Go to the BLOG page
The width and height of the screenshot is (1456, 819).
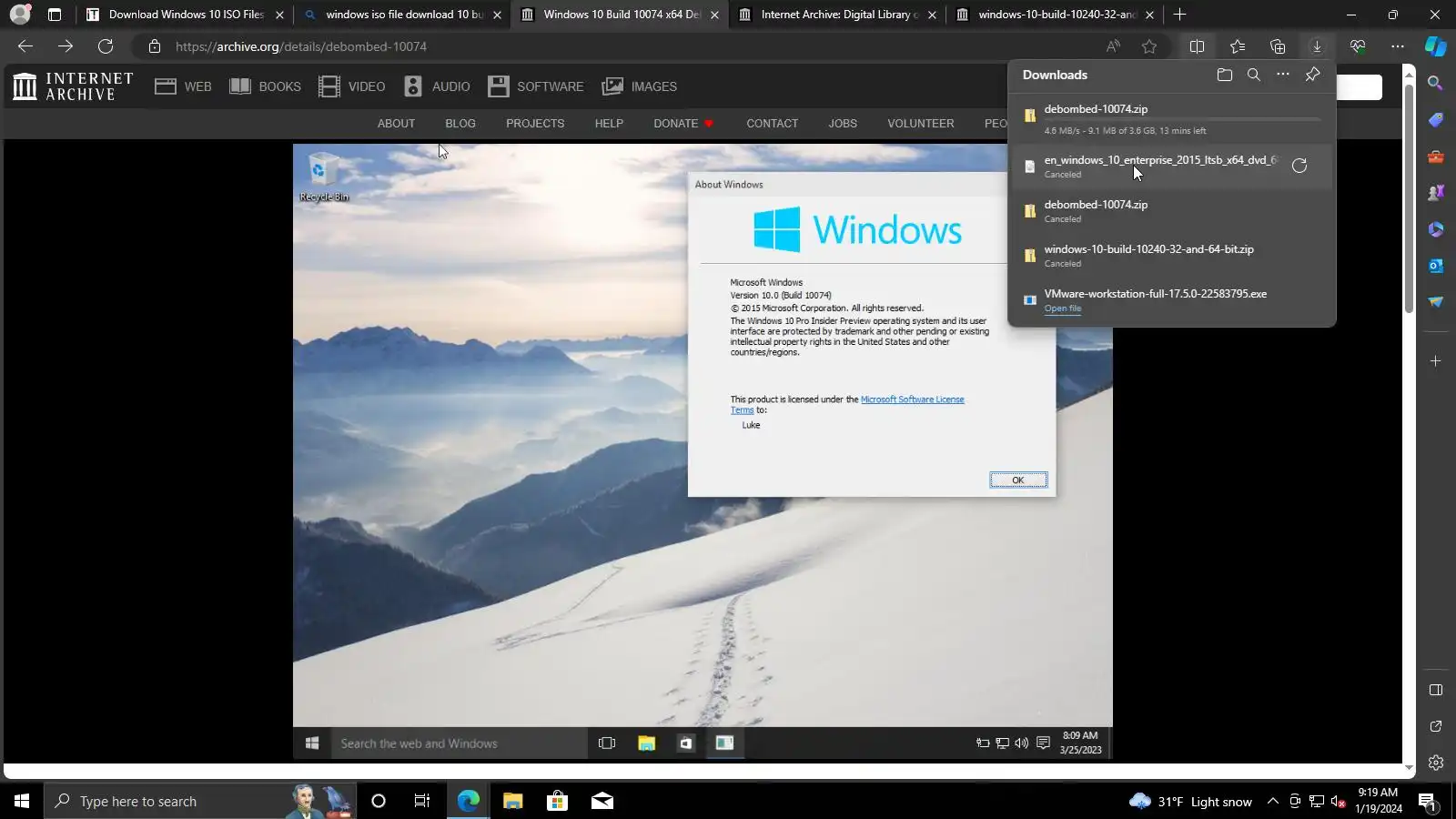coord(460,124)
